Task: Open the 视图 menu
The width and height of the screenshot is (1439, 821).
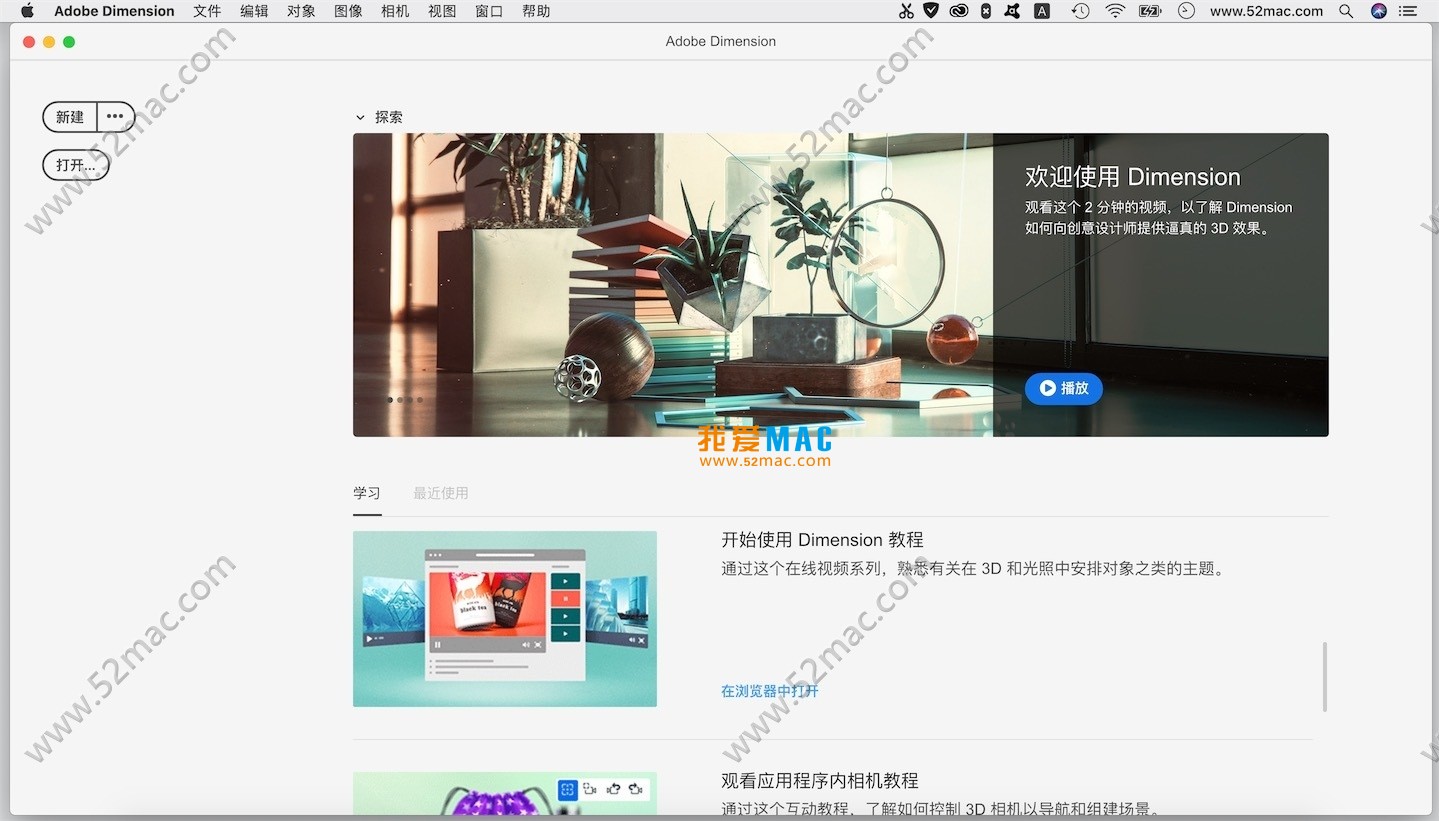Action: click(x=442, y=11)
